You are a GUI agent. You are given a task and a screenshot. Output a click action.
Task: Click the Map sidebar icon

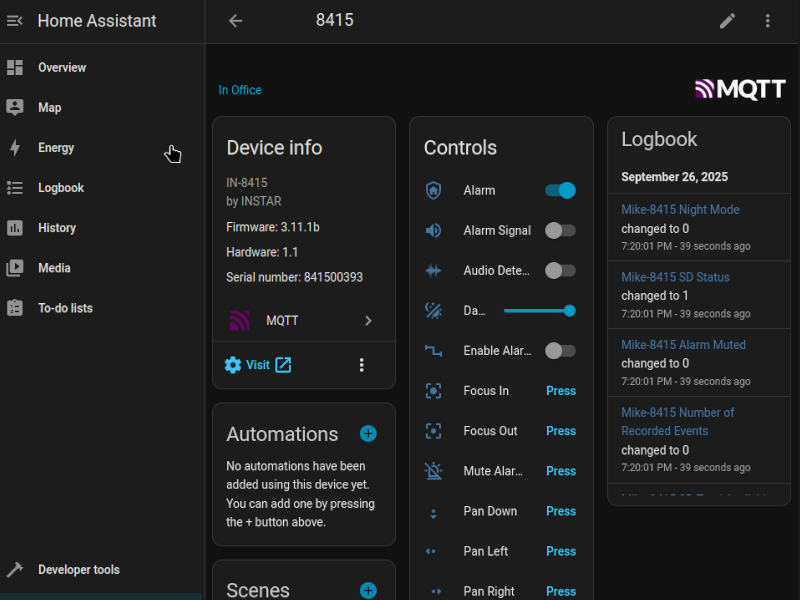click(15, 108)
